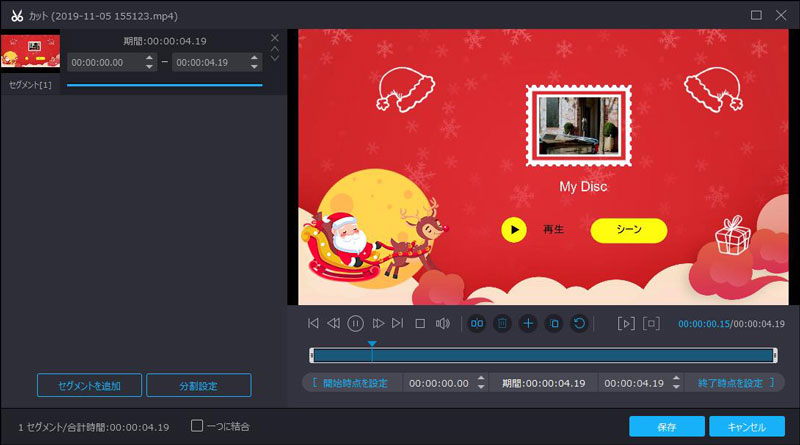Viewport: 800px width, 445px height.
Task: Add new segment with the plus icon
Action: pos(528,323)
